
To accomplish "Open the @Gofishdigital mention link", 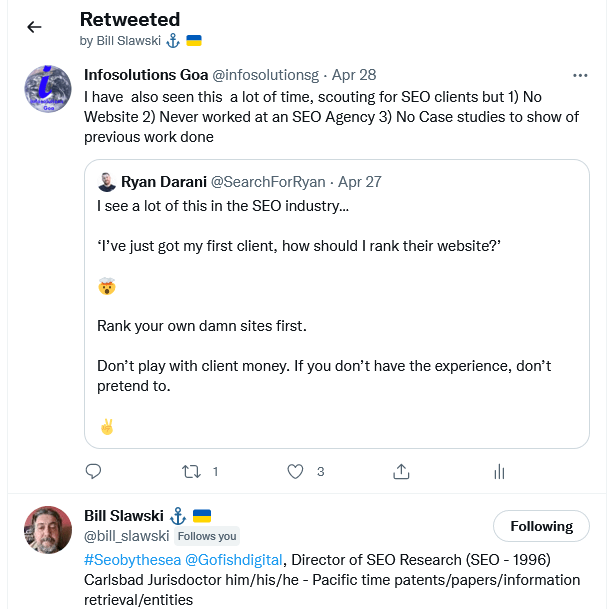I will click(x=234, y=559).
